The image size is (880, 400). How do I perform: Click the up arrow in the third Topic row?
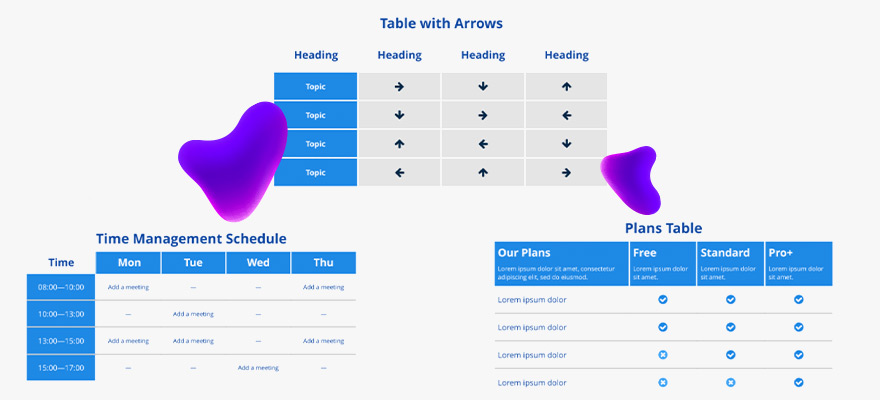(399, 144)
